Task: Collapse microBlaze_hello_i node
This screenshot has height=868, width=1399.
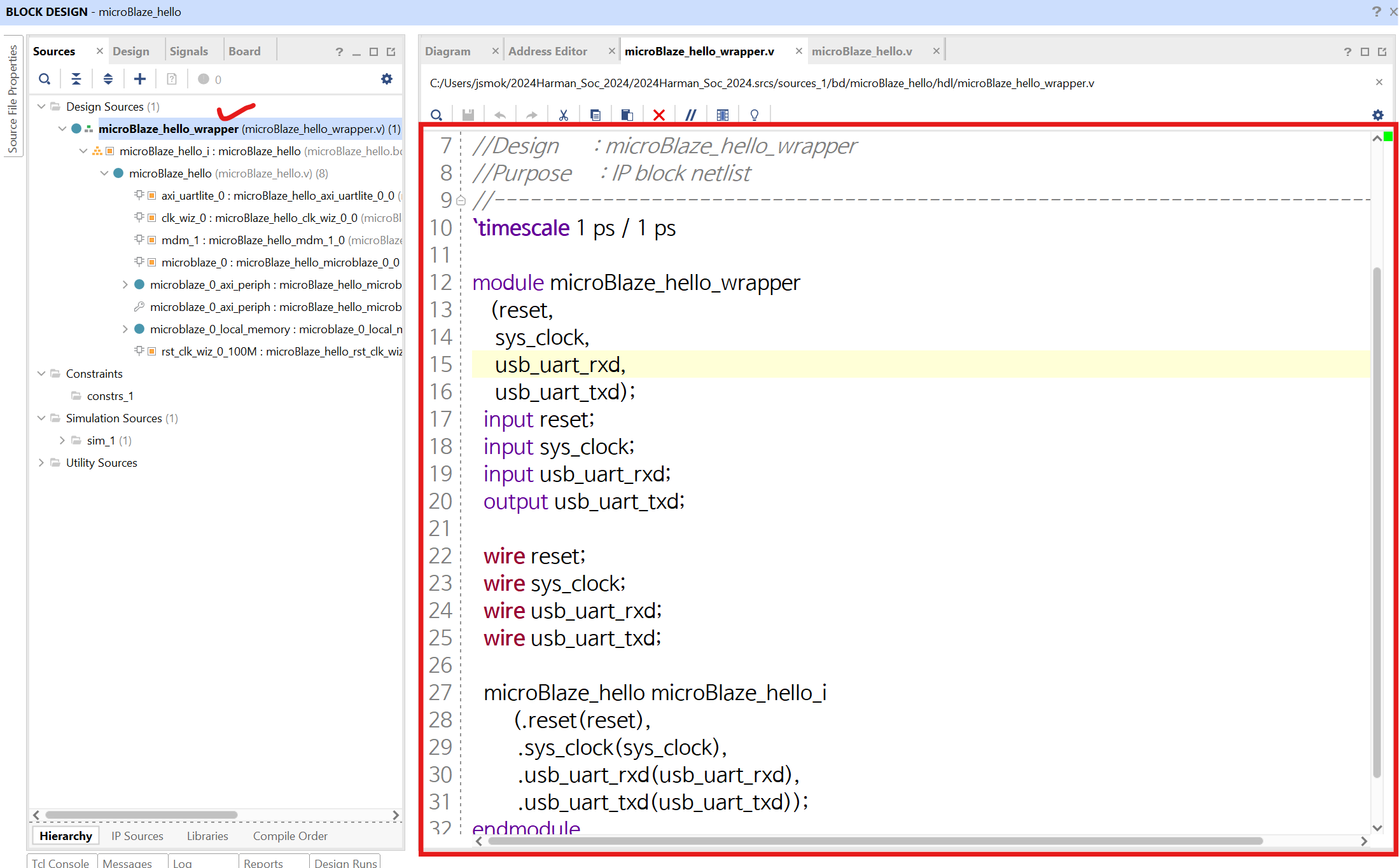Action: point(83,151)
